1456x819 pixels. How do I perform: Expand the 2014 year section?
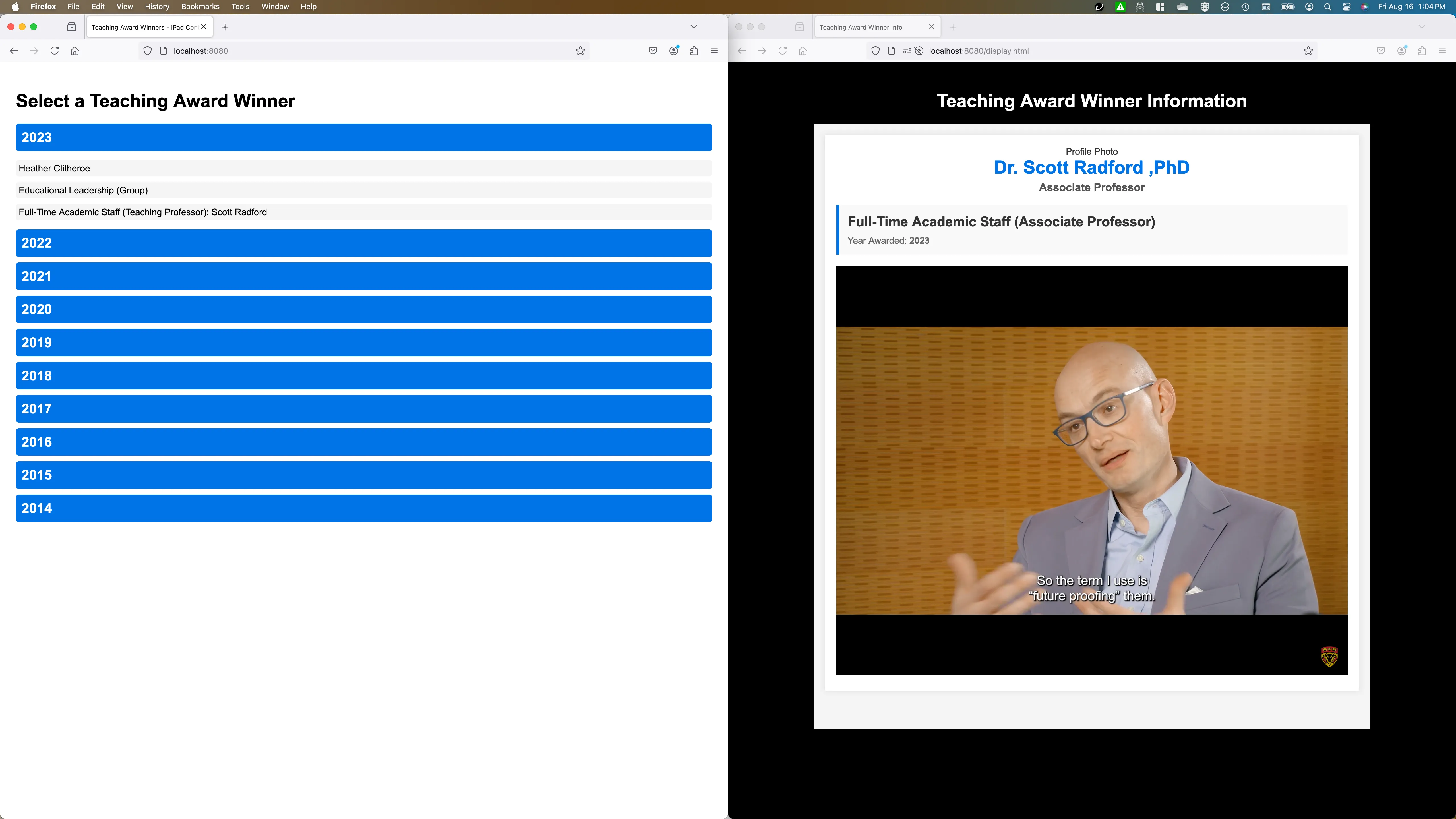click(x=363, y=508)
